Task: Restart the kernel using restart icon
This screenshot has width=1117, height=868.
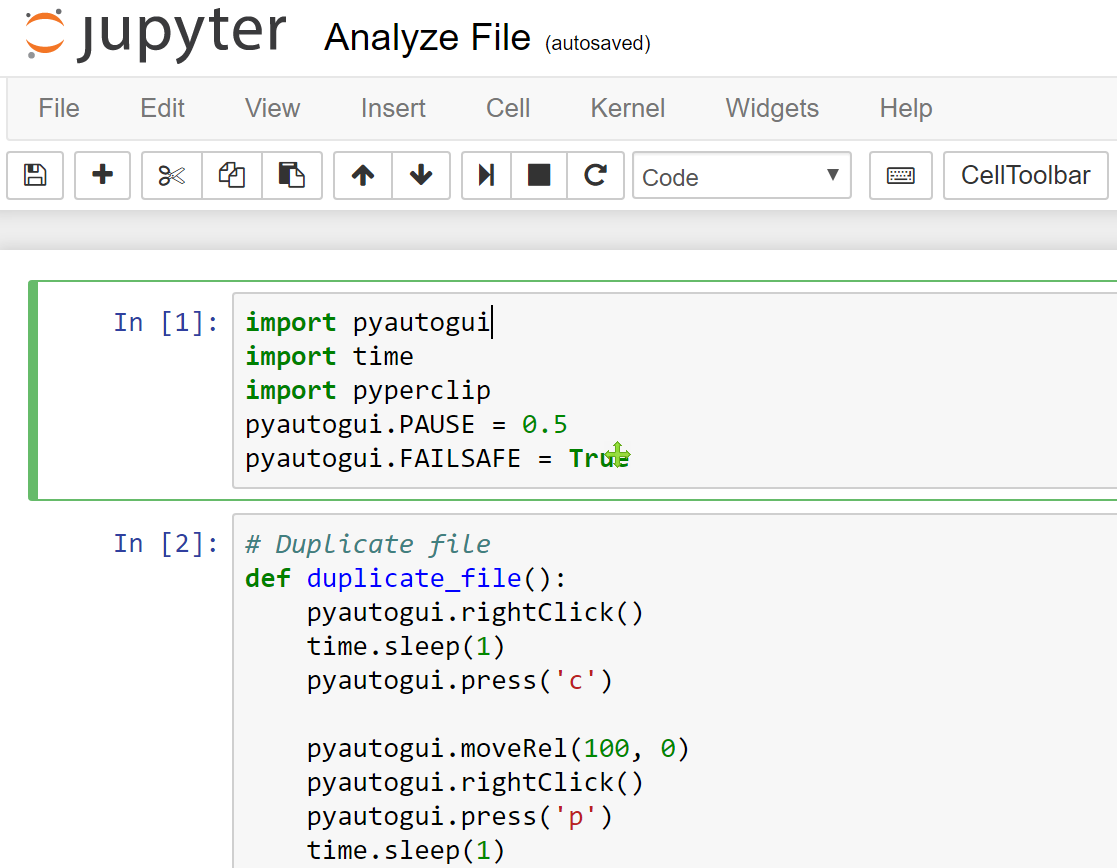Action: 596,175
